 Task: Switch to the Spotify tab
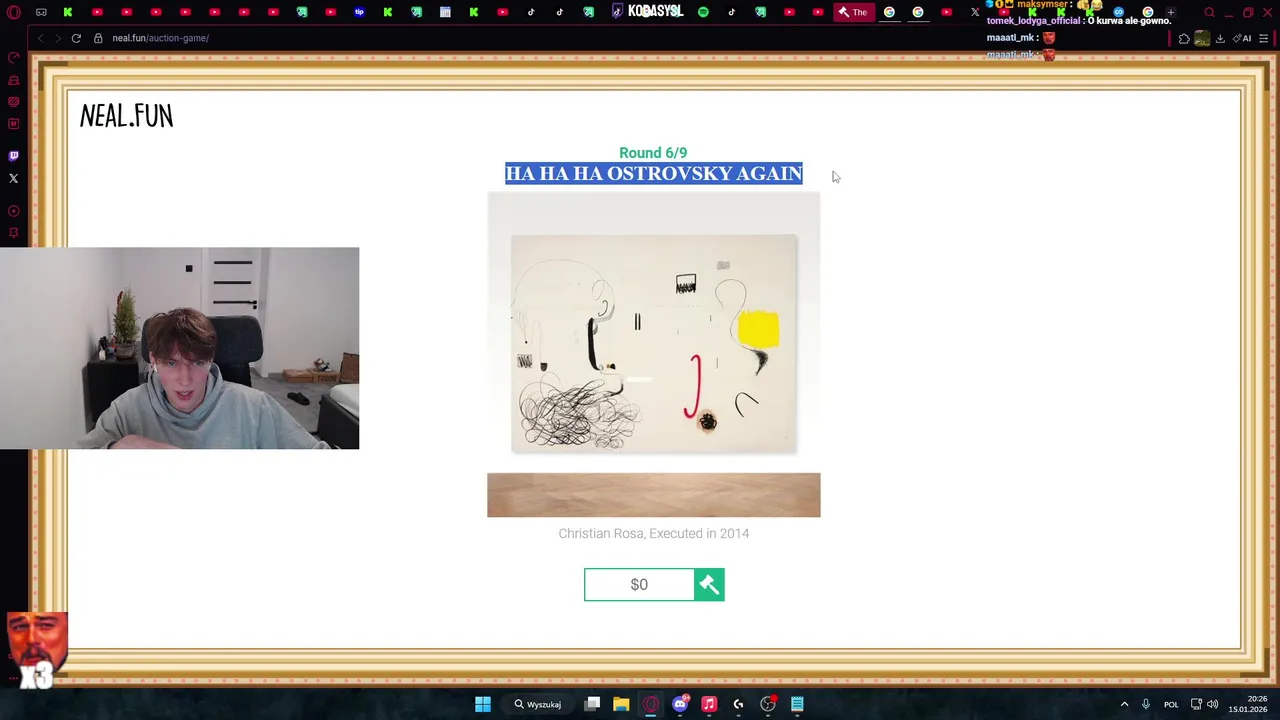703,12
